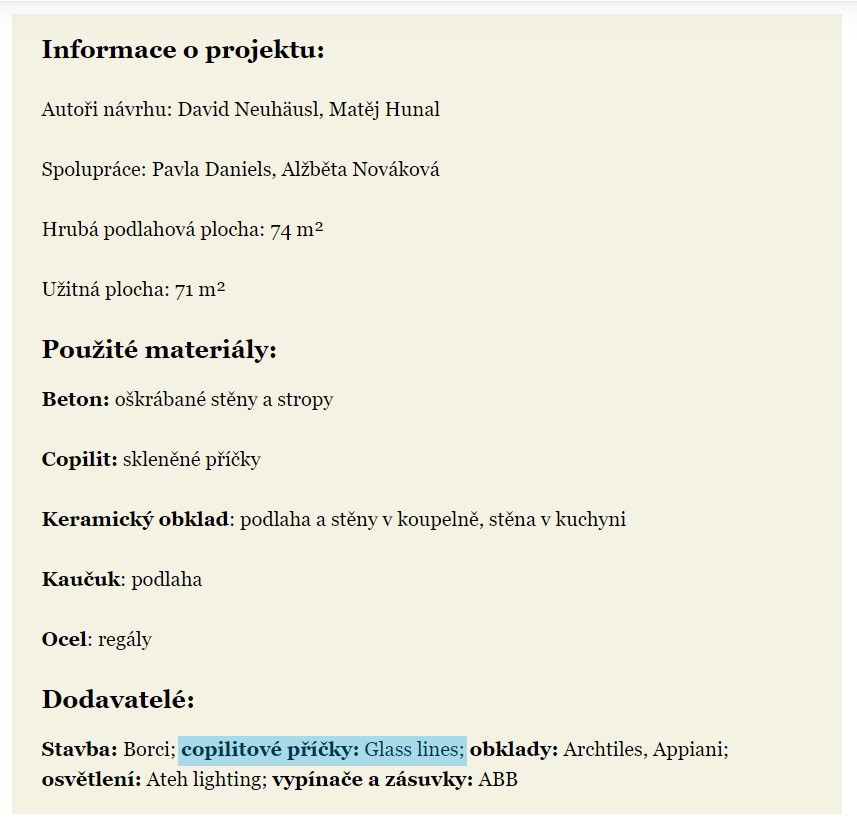
Task: Click the "Informace o projektu:" heading
Action: [x=183, y=50]
